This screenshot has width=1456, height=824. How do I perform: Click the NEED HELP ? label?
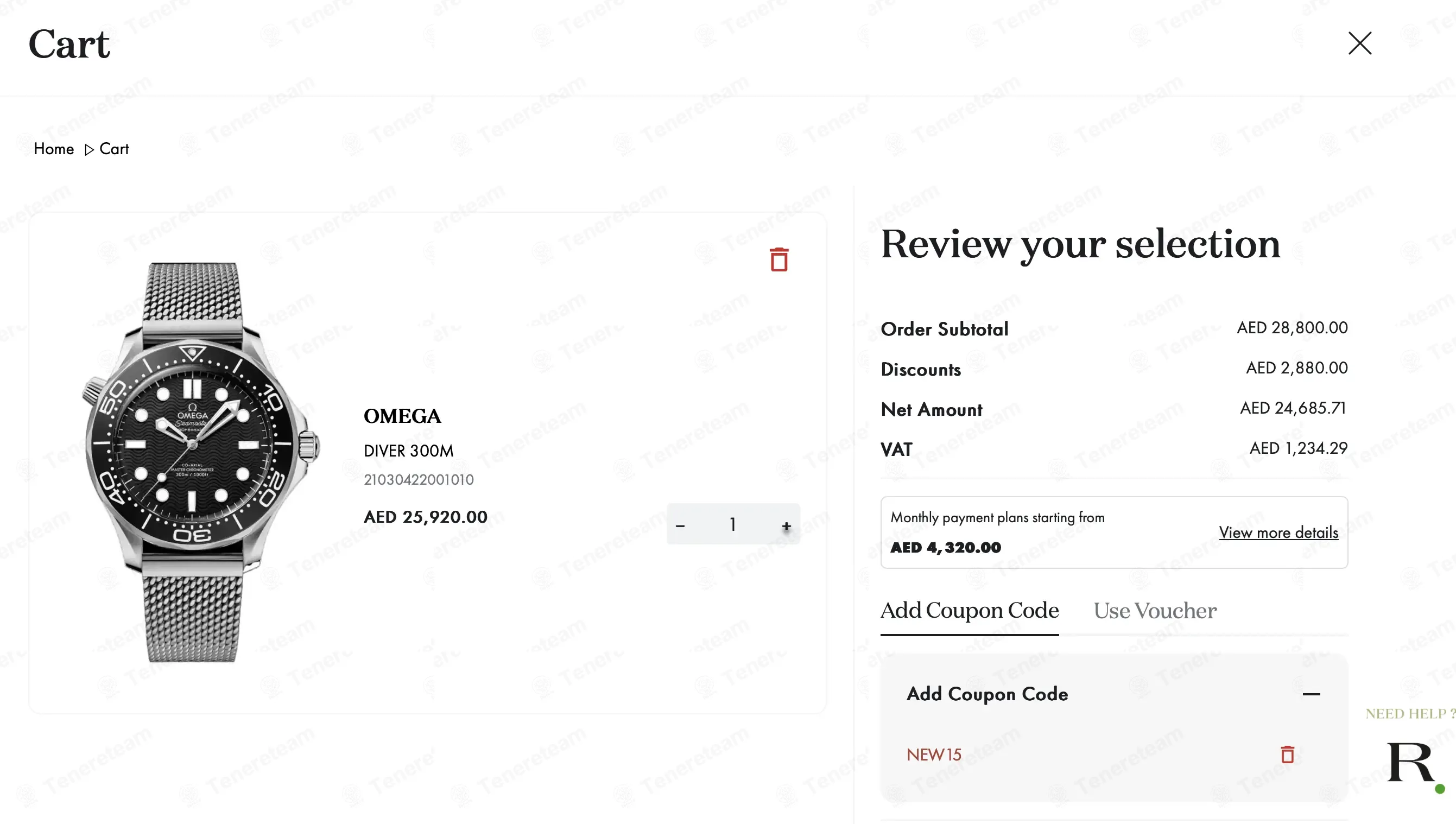tap(1410, 714)
